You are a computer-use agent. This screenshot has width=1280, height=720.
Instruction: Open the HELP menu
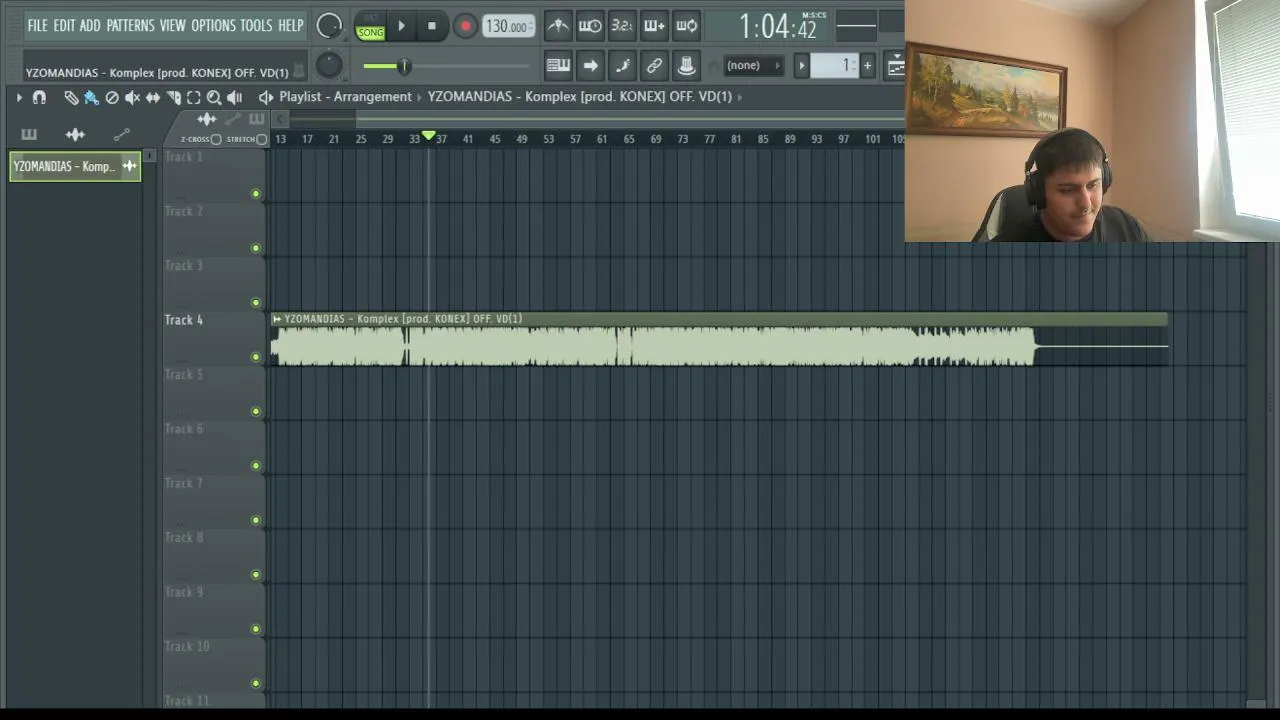click(291, 25)
